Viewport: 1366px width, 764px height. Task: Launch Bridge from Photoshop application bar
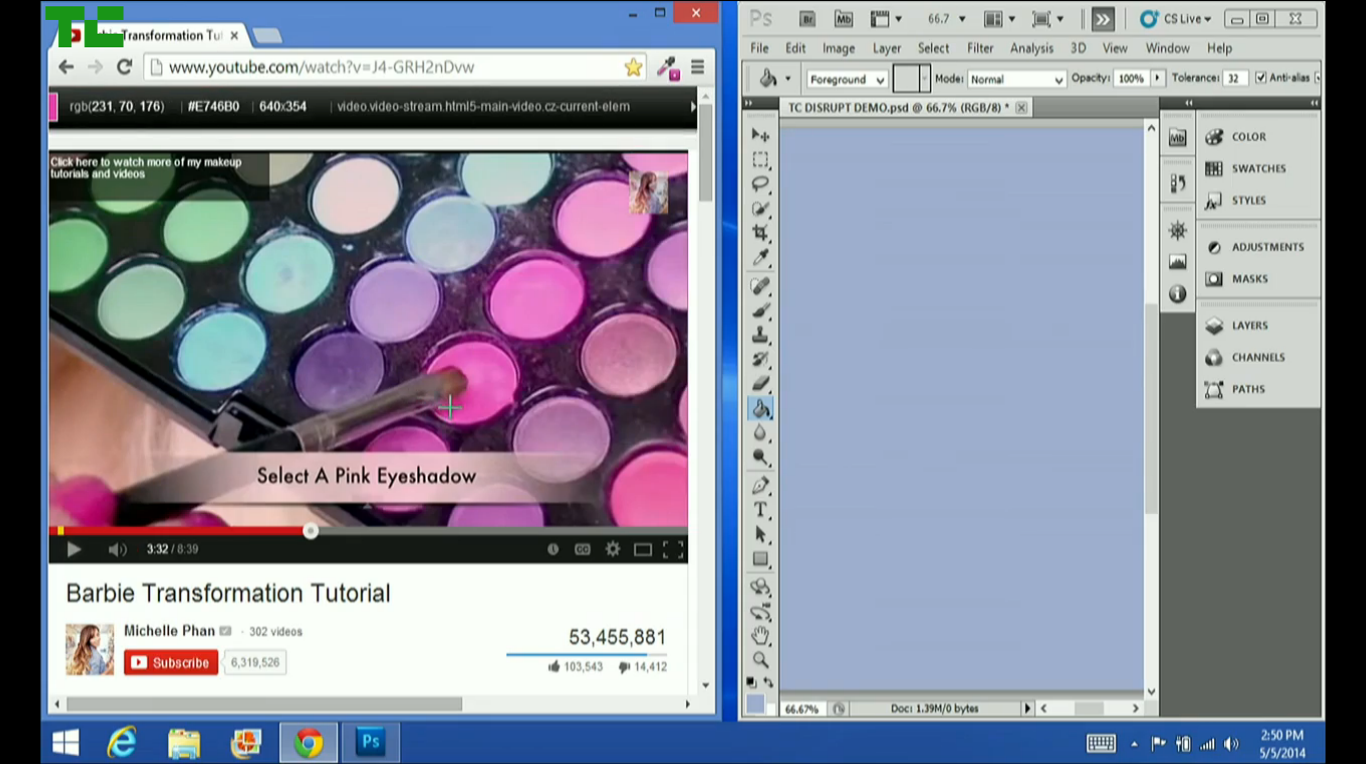[808, 19]
